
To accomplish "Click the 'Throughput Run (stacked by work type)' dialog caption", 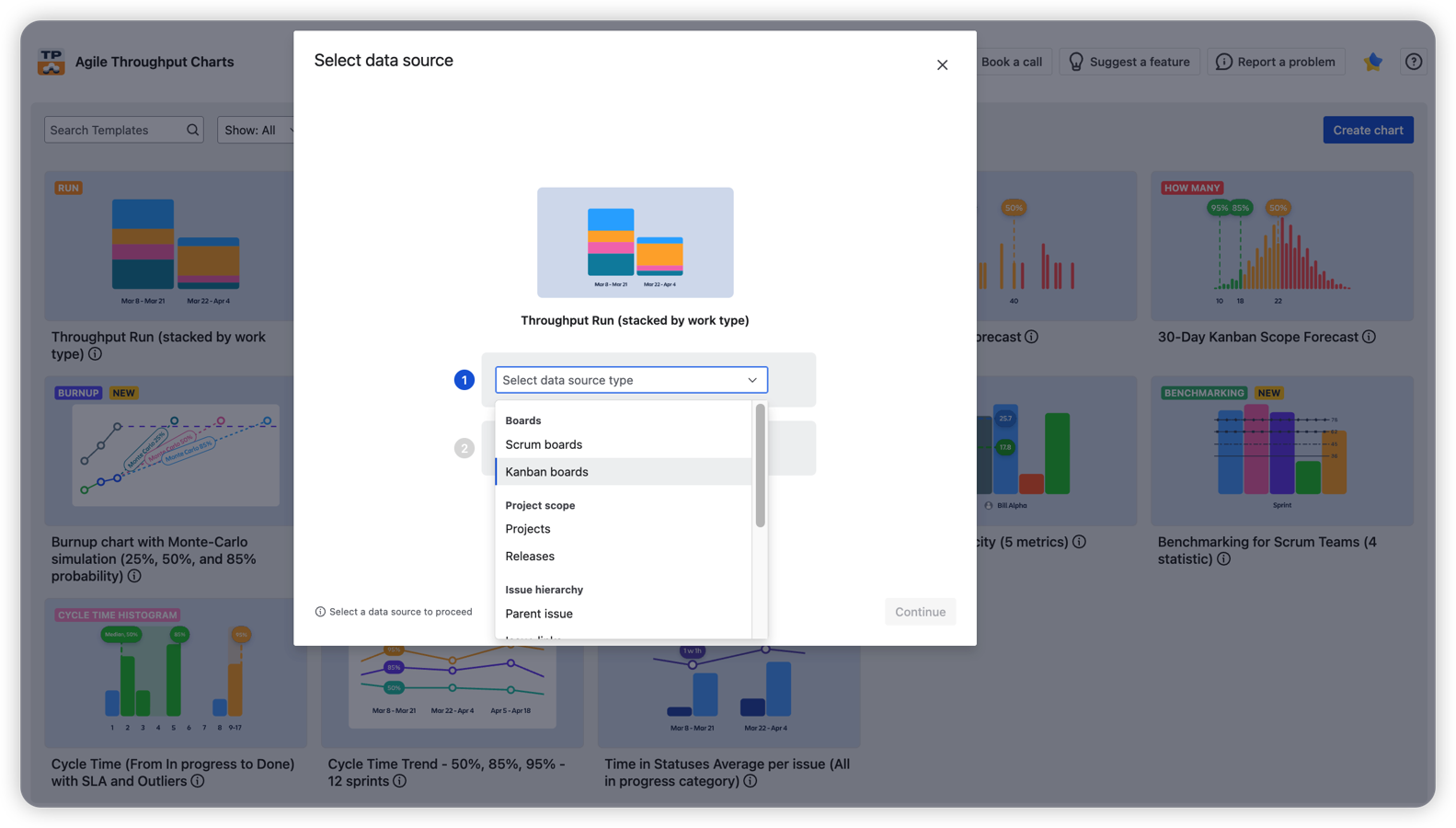I will point(635,321).
